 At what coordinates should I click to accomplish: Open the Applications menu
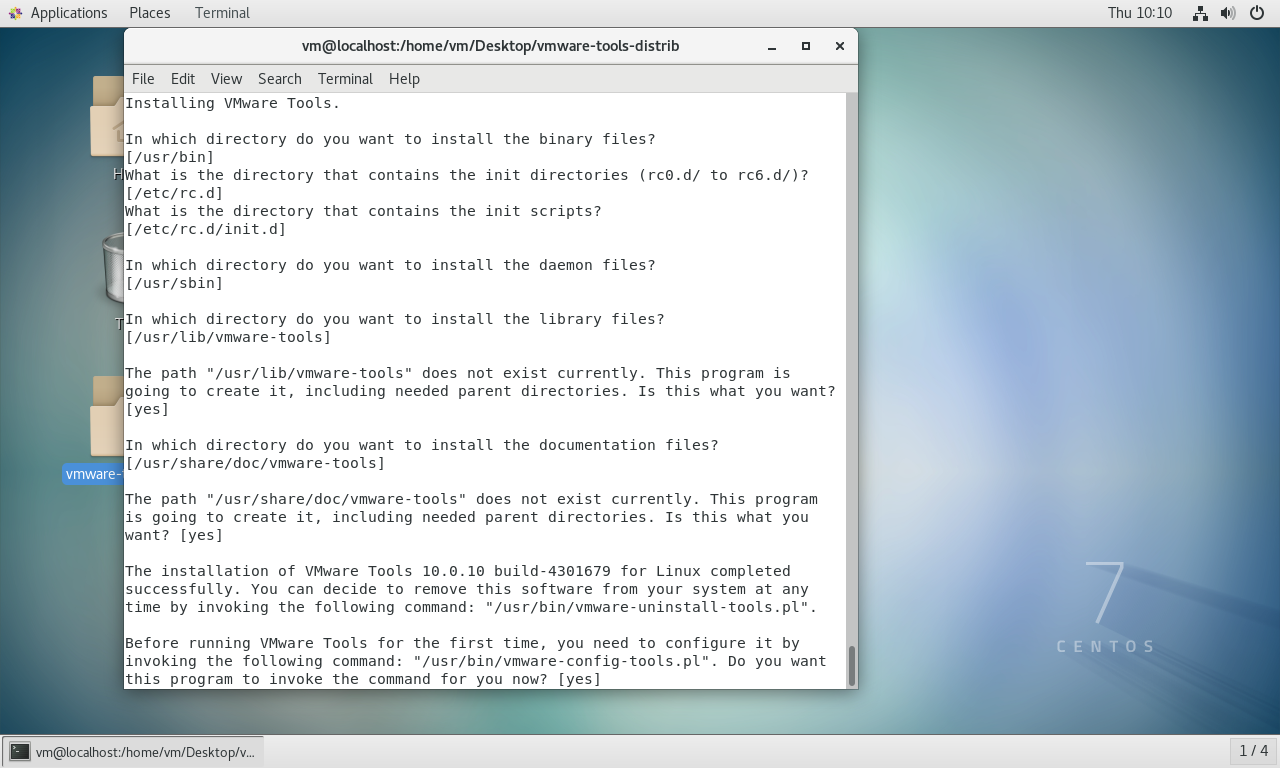[x=69, y=13]
